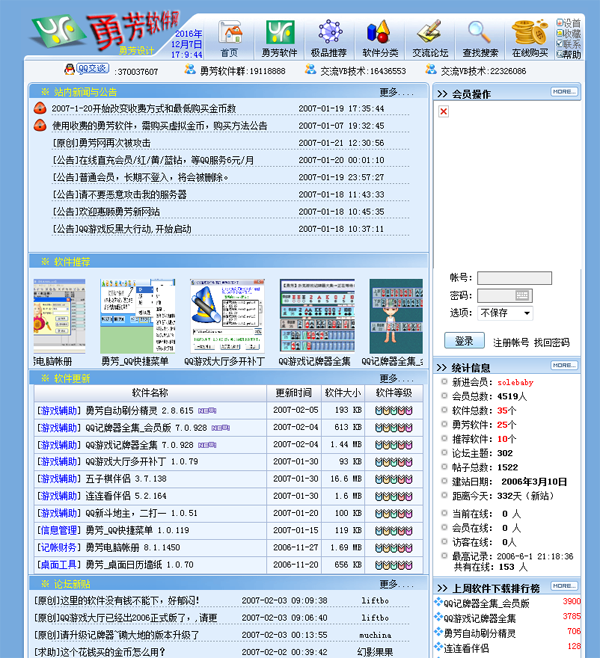Screen dimensions: 600x658
Task: Select the 交流论坛 navigation label
Action: click(430, 53)
